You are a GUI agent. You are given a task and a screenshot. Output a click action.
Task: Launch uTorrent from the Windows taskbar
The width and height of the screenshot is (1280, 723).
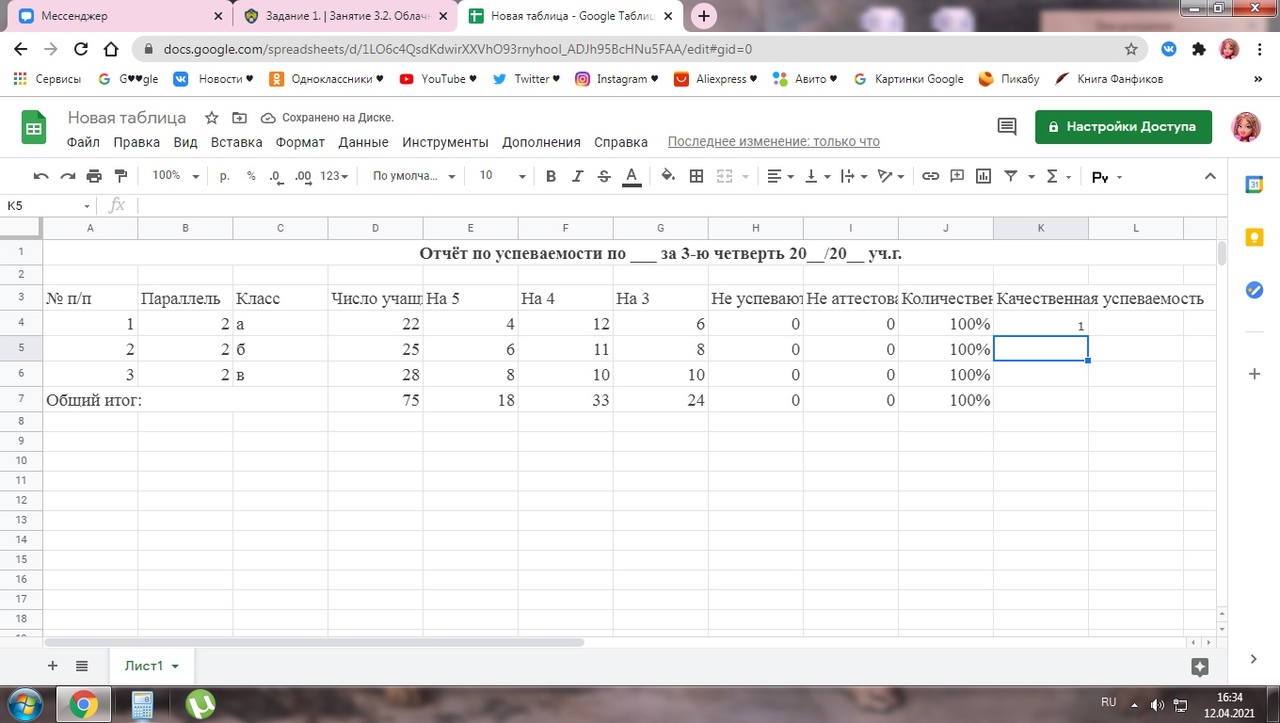coord(201,703)
